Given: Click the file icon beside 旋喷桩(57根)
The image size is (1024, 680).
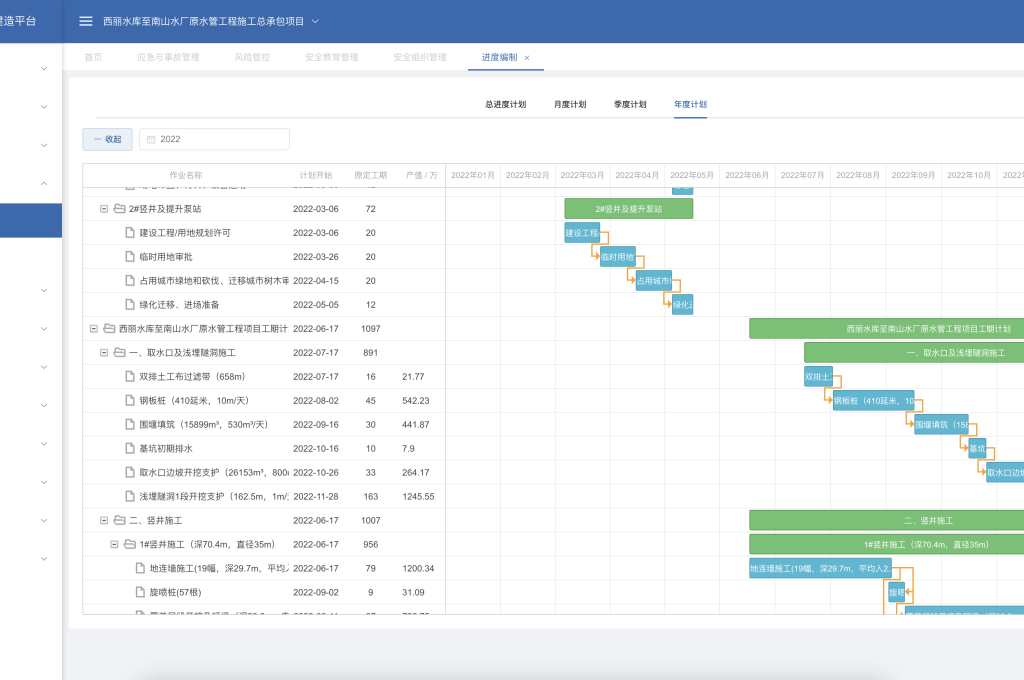Looking at the screenshot, I should [139, 592].
